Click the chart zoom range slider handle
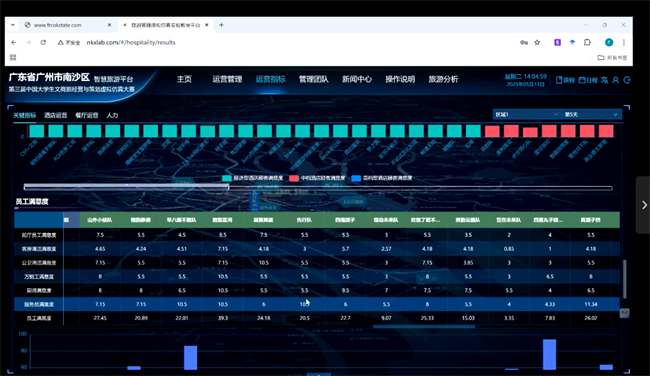This screenshot has height=376, width=650. pos(228,187)
